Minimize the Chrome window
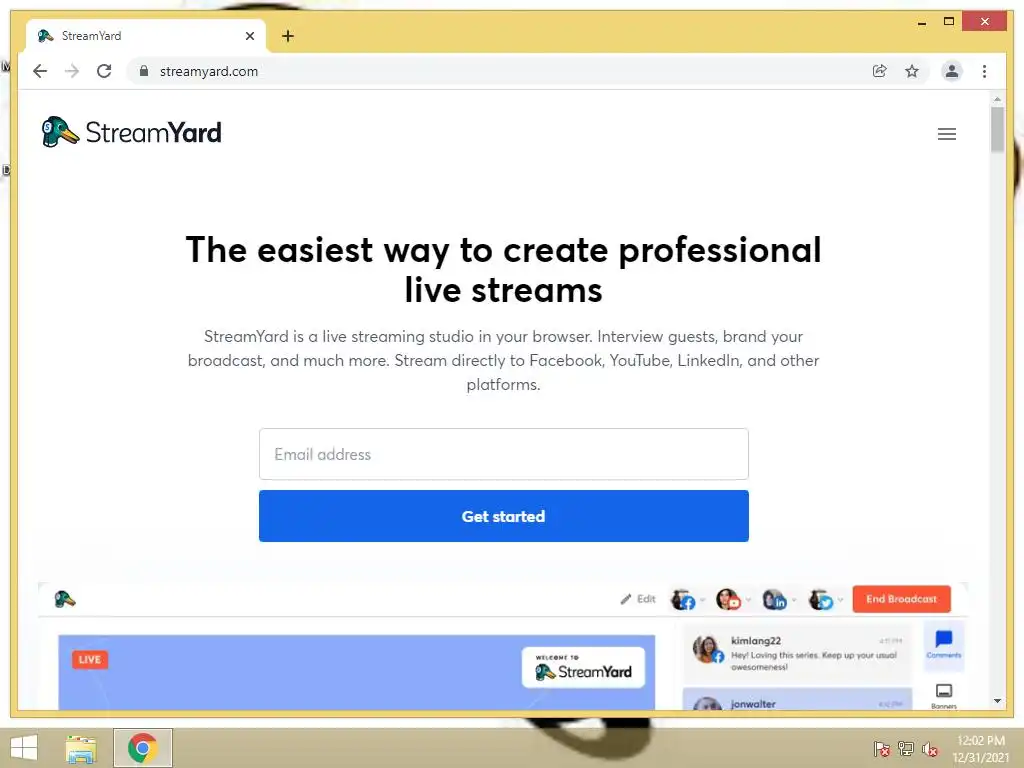The height and width of the screenshot is (768, 1024). 921,22
